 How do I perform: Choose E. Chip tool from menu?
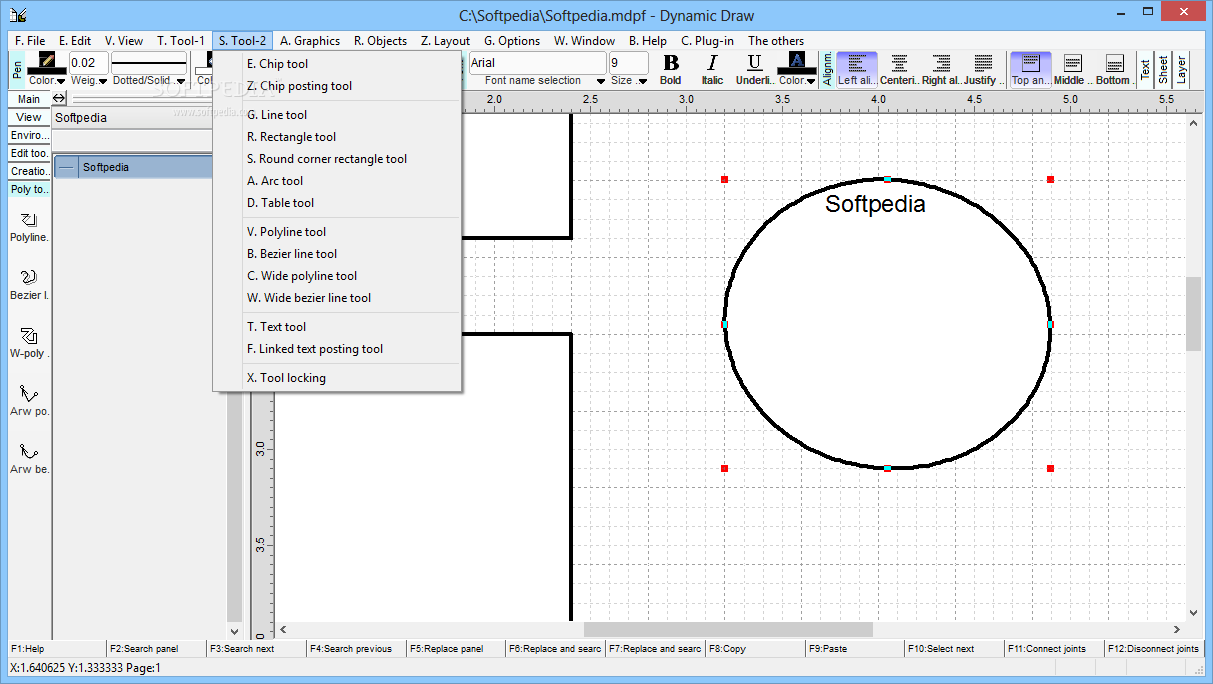[x=337, y=64]
